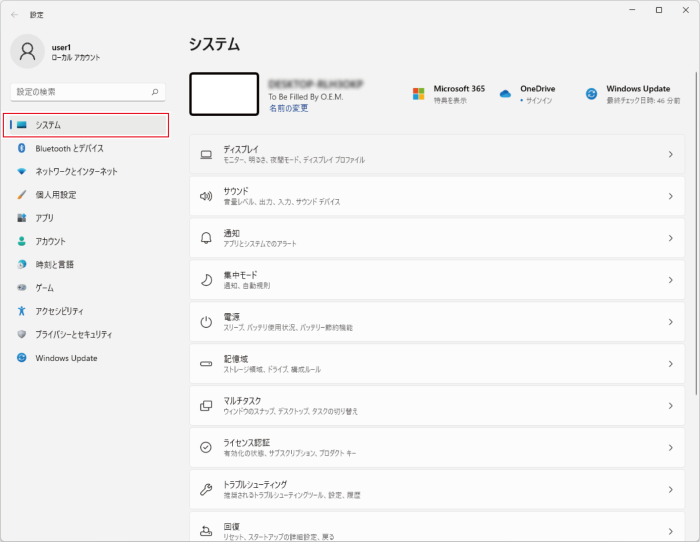Expand the マルチタスク row chevron

pos(671,406)
